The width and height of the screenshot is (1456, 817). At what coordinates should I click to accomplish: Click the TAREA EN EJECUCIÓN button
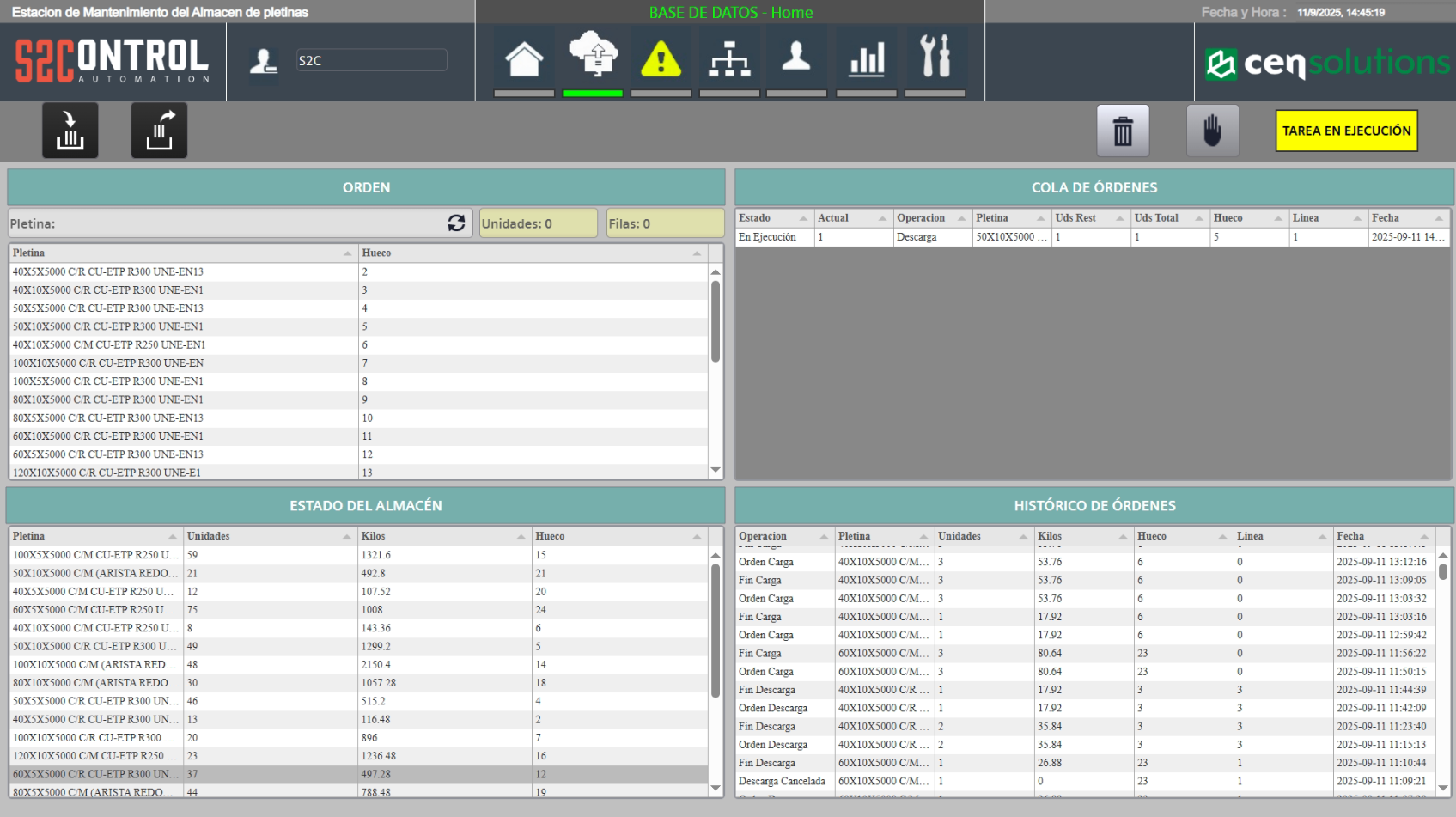pyautogui.click(x=1346, y=131)
